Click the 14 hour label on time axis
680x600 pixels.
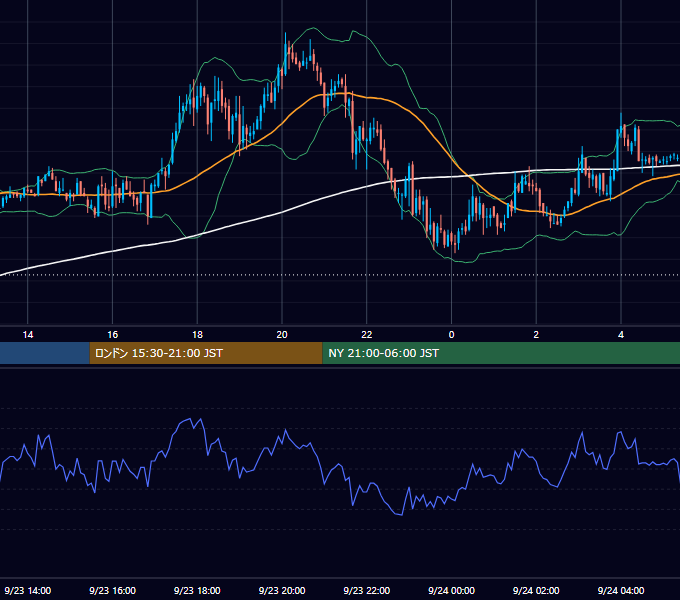coord(28,335)
